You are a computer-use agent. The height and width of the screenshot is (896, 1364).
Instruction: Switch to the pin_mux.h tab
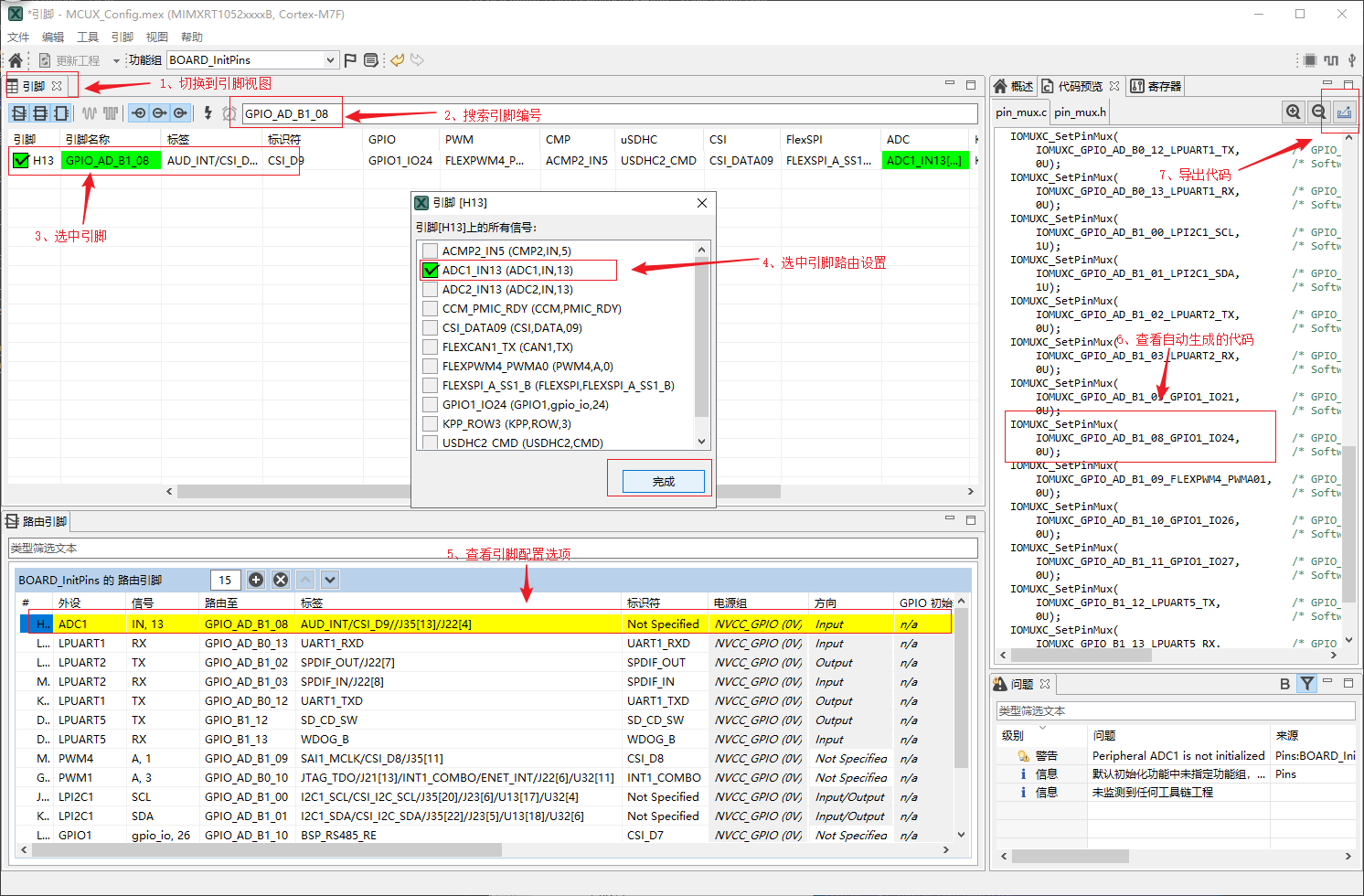[1080, 112]
